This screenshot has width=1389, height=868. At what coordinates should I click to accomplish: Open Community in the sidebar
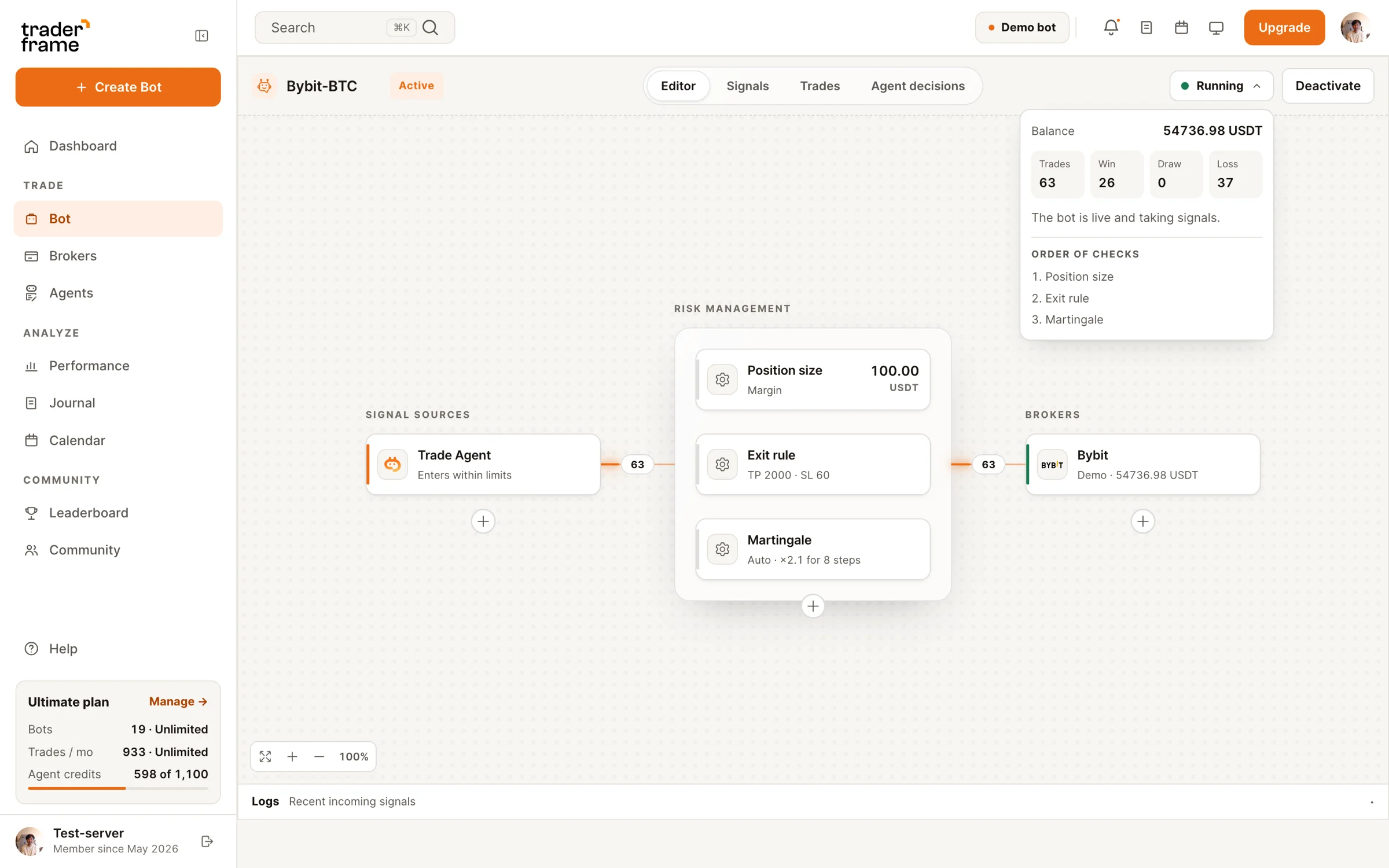(x=118, y=550)
